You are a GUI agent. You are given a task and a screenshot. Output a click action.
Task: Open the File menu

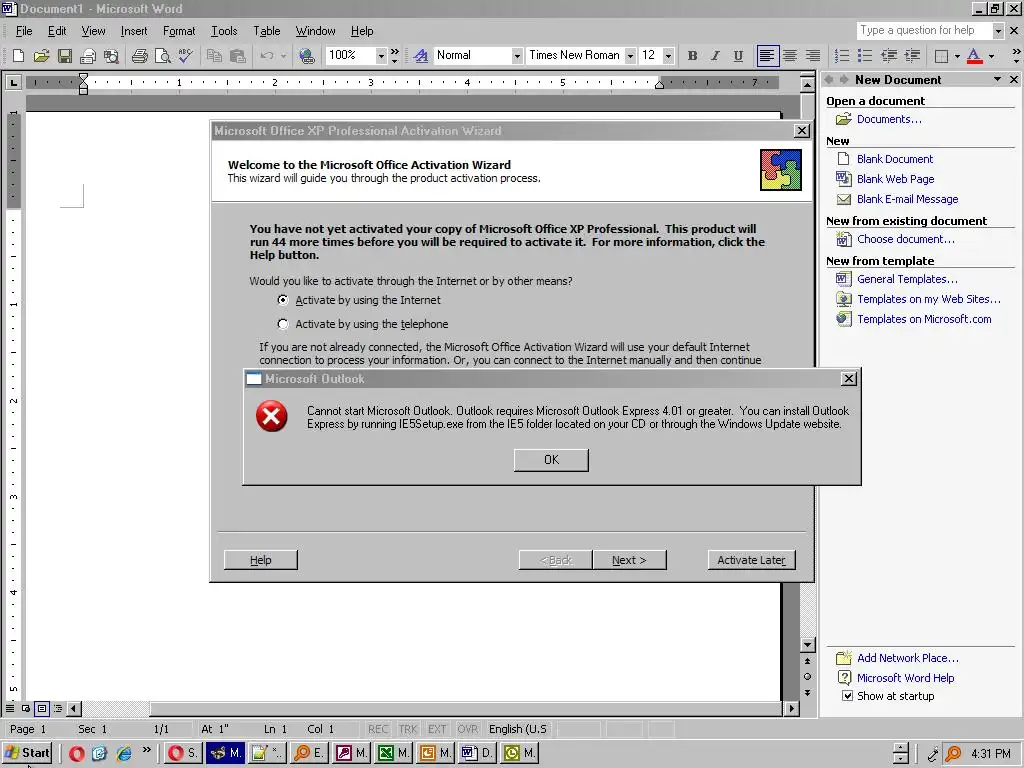pos(24,31)
